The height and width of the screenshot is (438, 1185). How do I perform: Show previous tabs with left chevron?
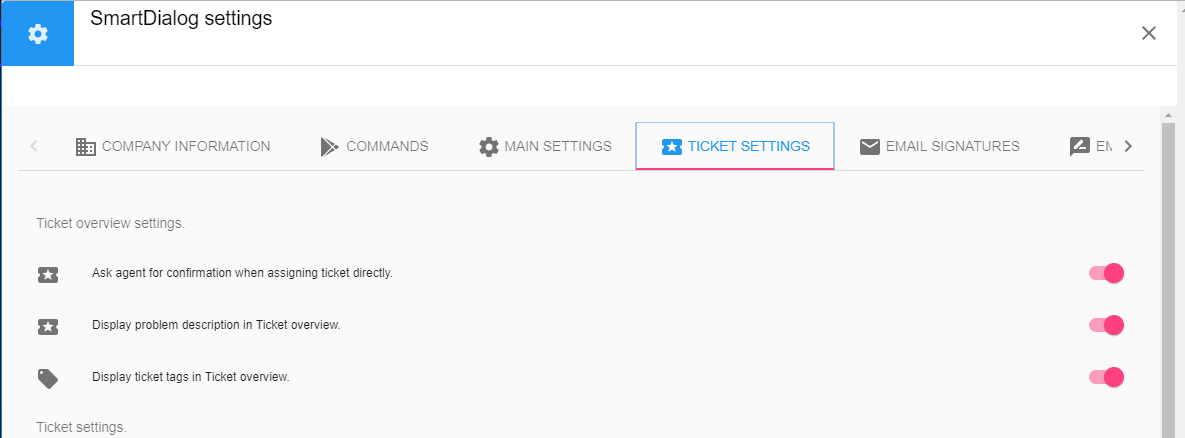(x=34, y=147)
